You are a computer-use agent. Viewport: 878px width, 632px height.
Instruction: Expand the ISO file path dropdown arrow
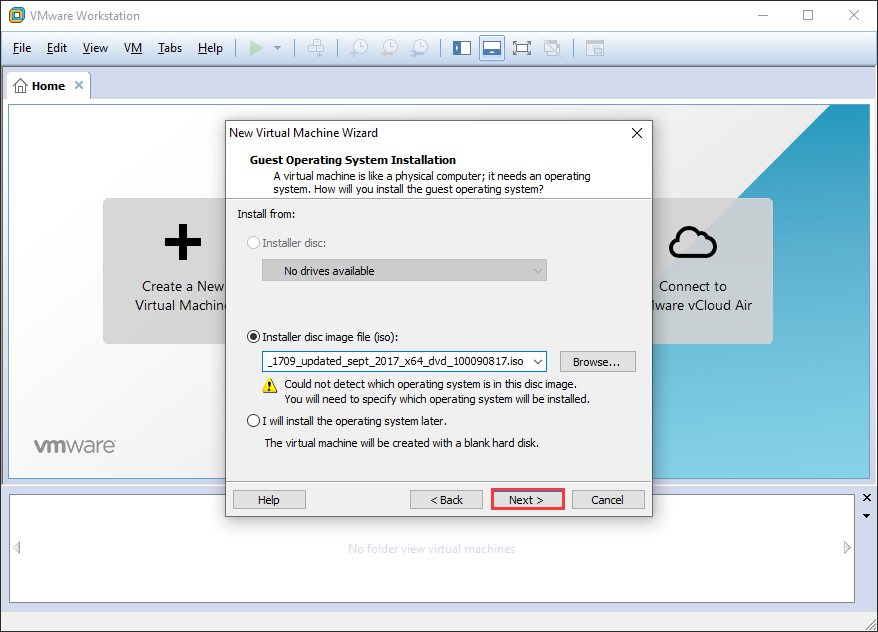click(x=538, y=362)
